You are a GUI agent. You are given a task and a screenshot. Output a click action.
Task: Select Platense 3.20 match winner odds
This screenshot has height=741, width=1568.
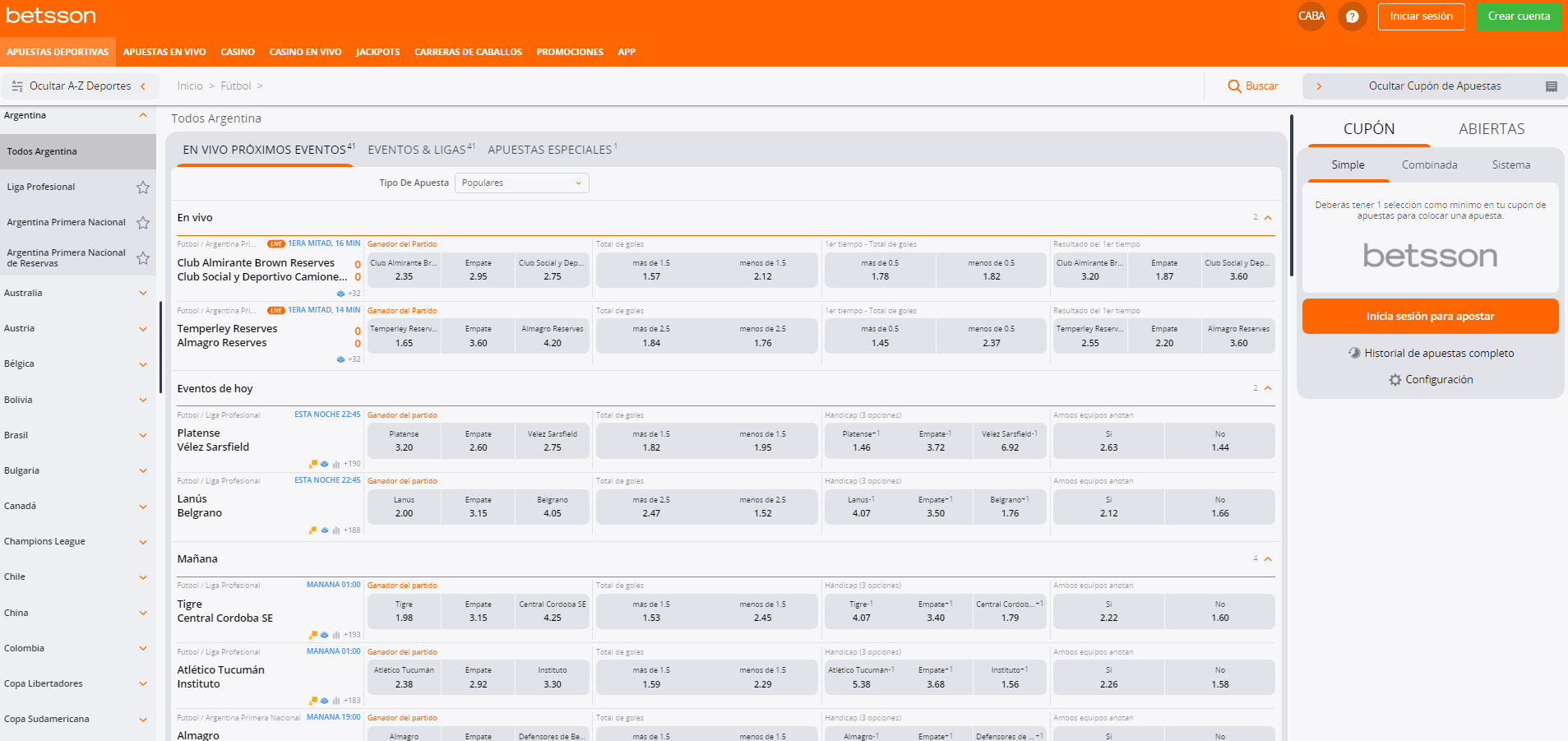click(404, 441)
